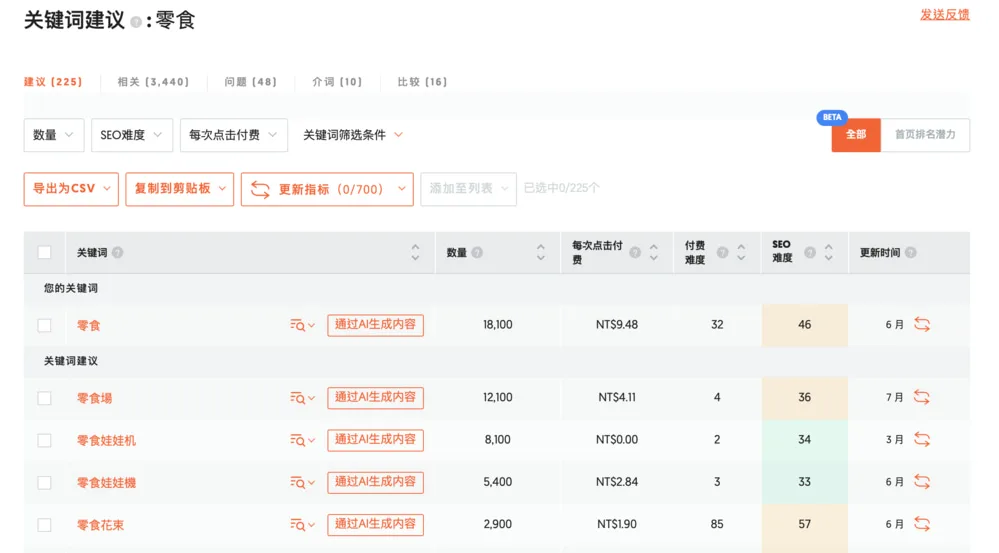Refresh metrics icon for 零食 row
This screenshot has width=999, height=553.
click(922, 324)
